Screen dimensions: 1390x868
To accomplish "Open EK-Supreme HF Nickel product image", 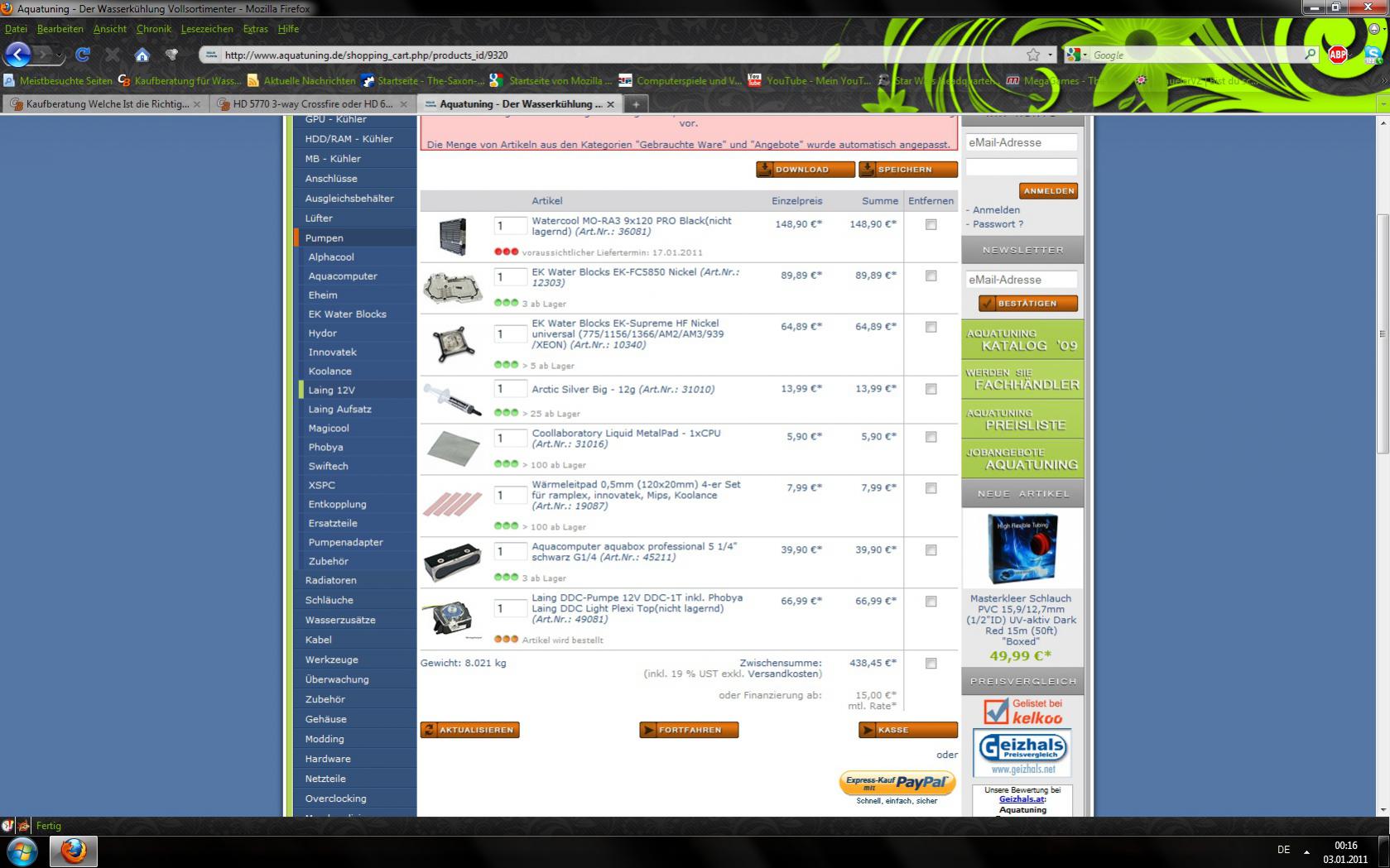I will (x=453, y=343).
